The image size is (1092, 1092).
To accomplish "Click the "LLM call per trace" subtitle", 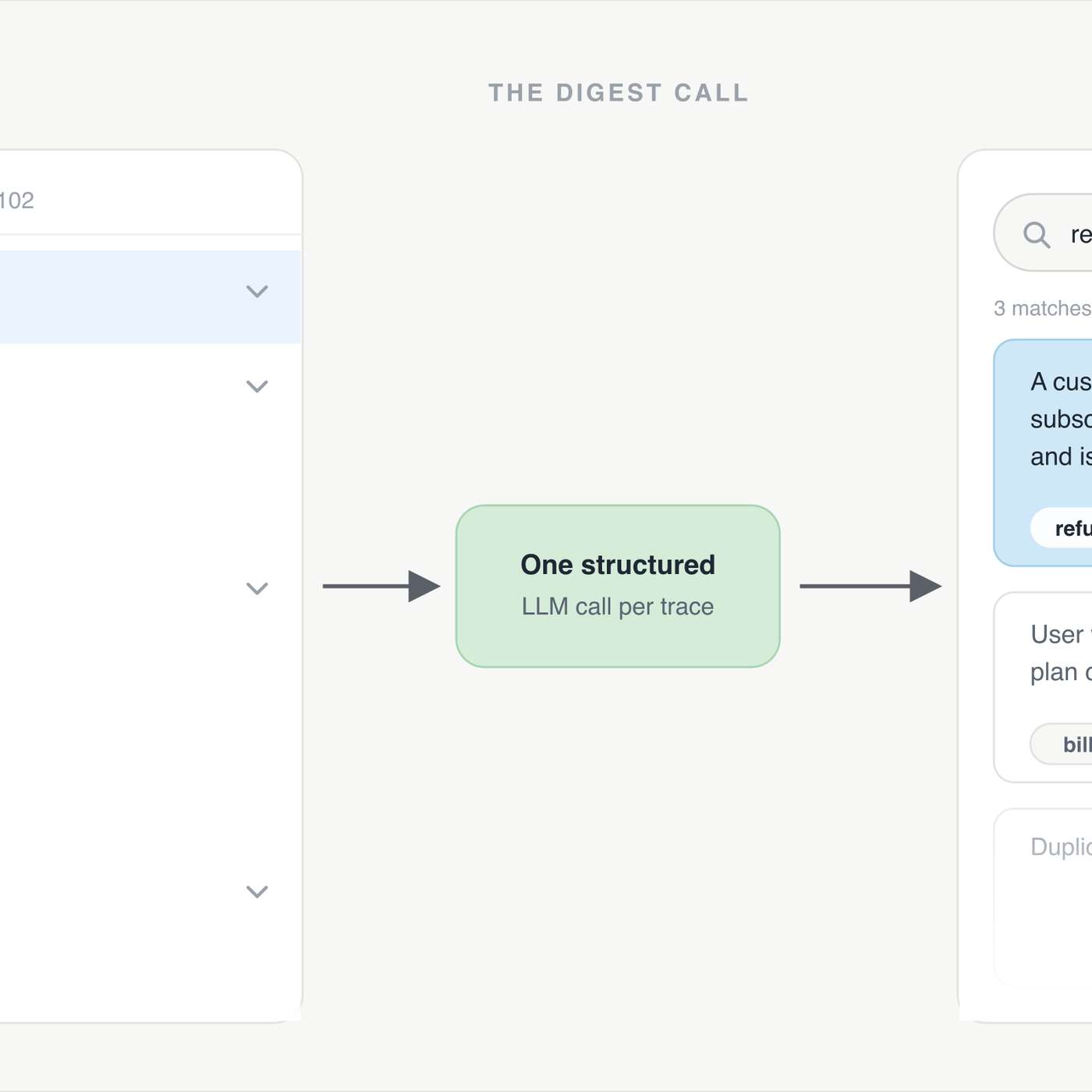I will click(618, 607).
